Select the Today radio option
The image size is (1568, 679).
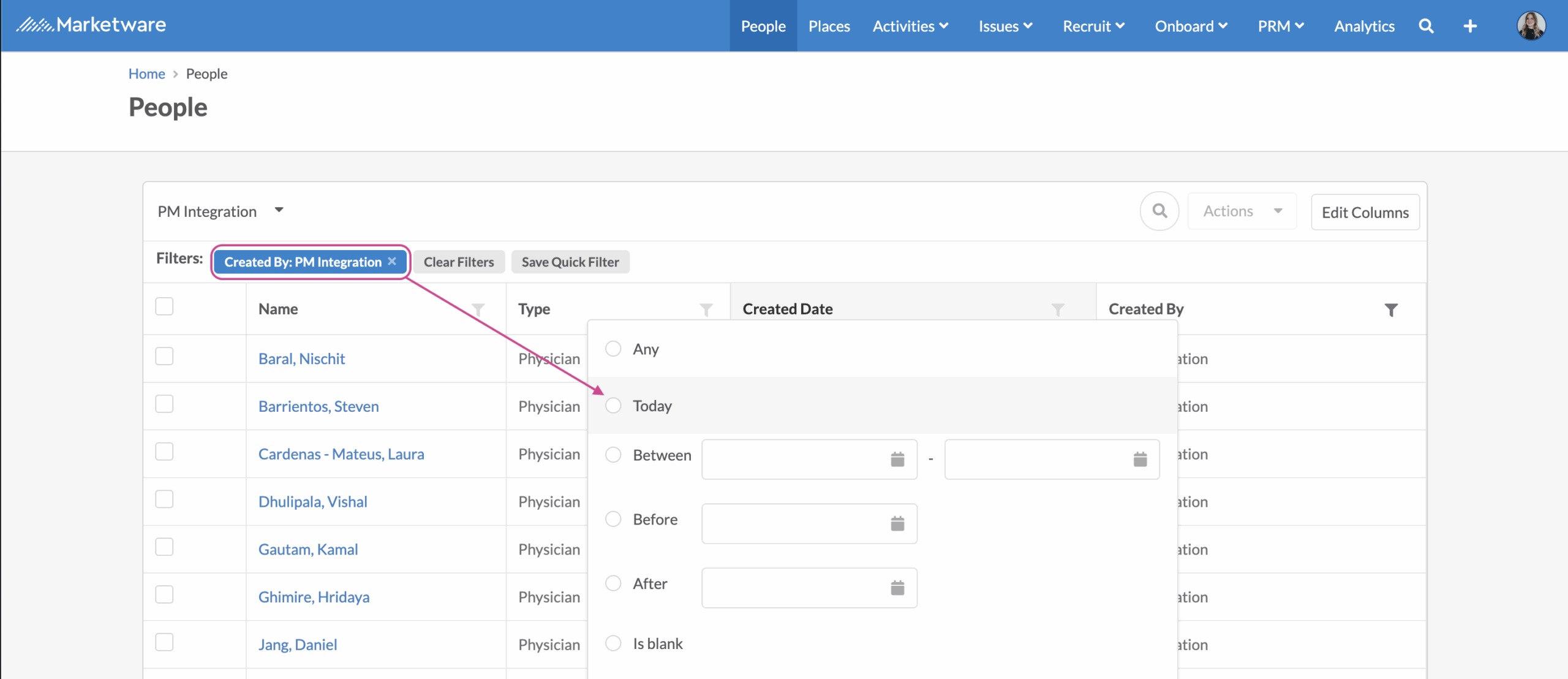pos(613,406)
